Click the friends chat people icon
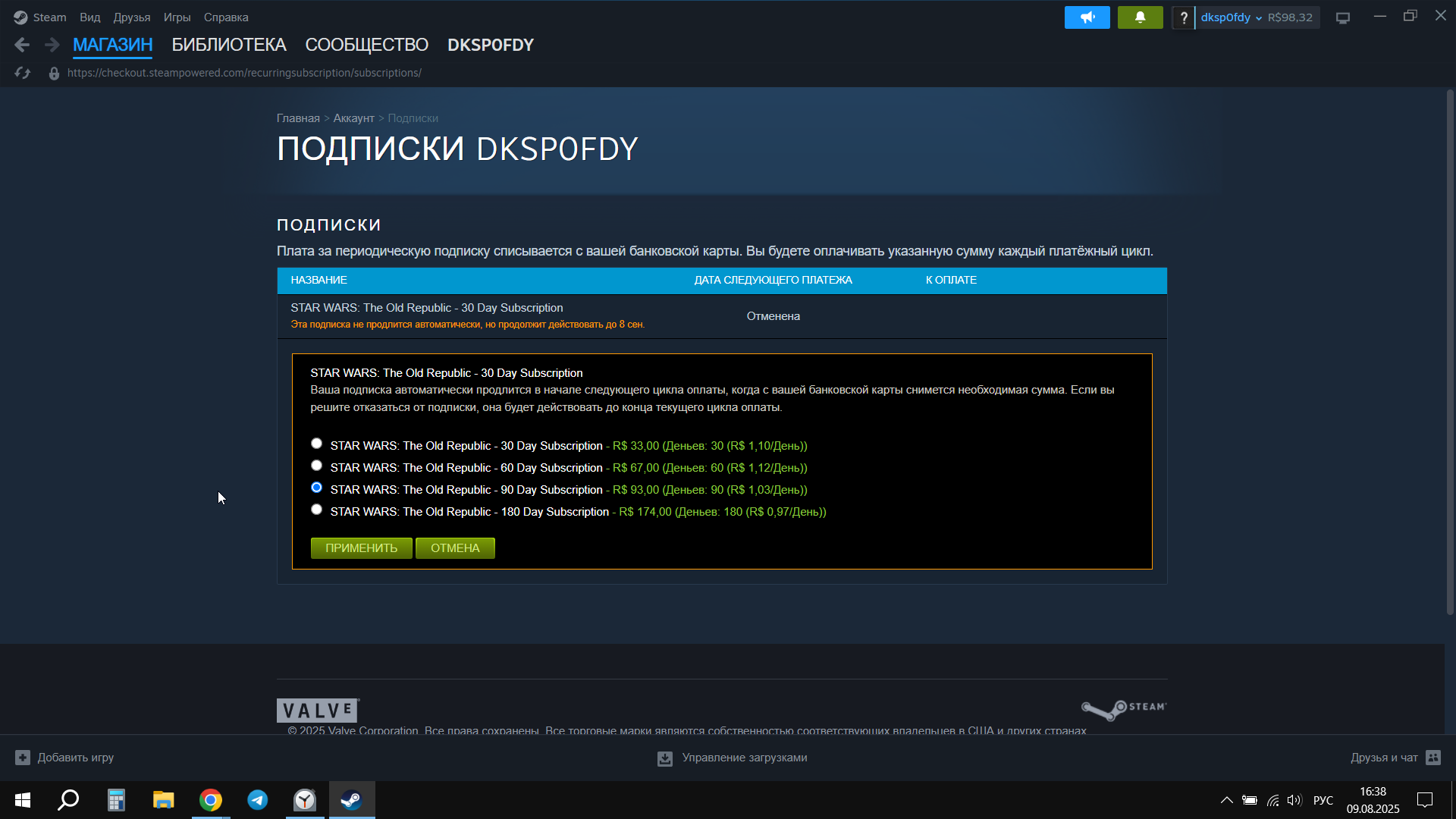Viewport: 1456px width, 819px height. tap(1433, 758)
